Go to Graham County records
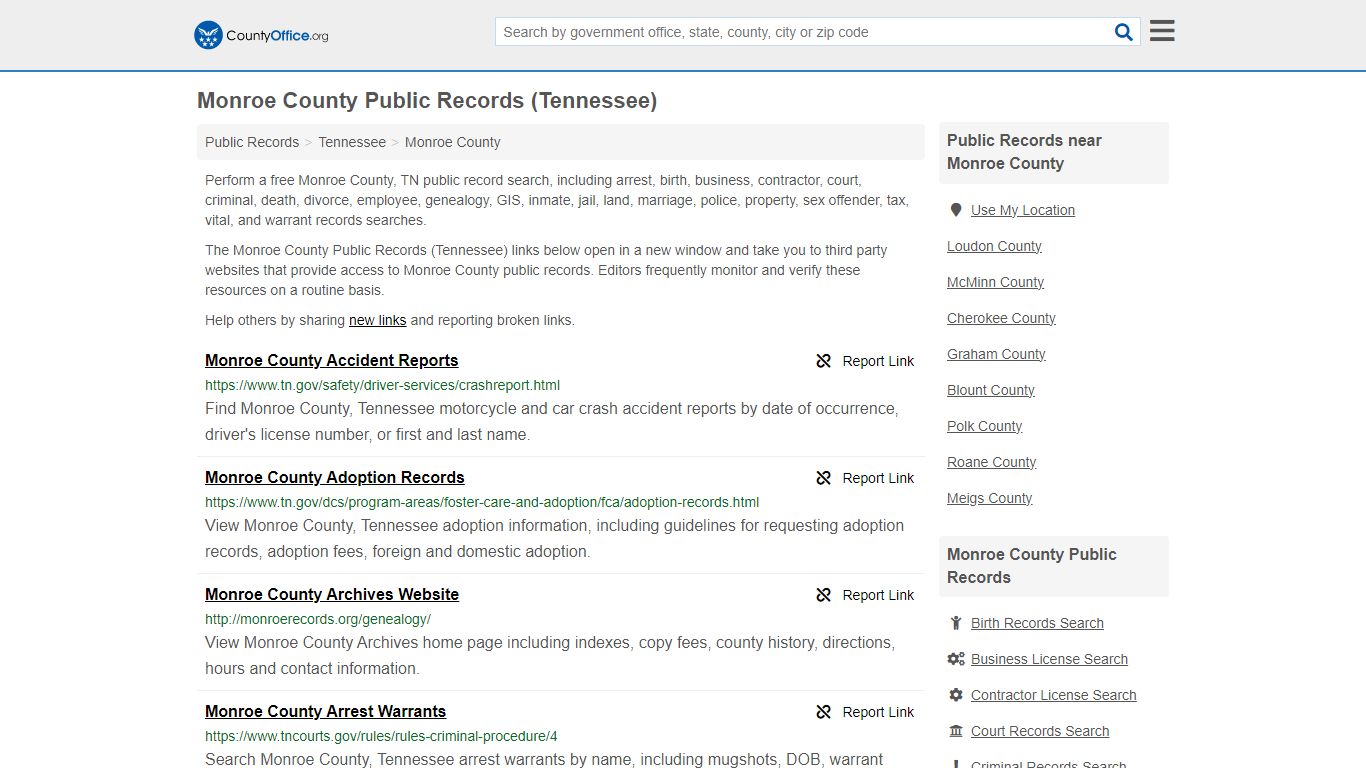Viewport: 1366px width, 768px height. pos(996,354)
